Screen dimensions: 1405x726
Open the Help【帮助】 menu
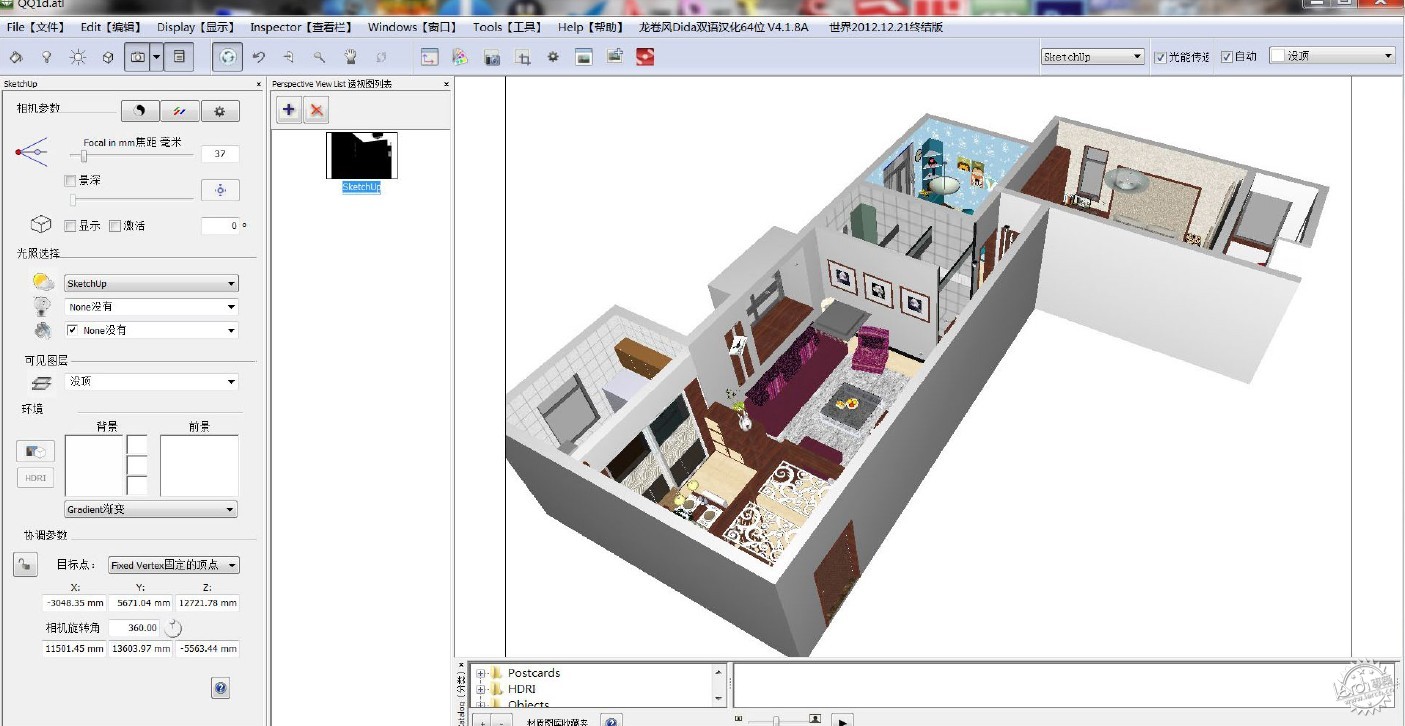[x=590, y=27]
